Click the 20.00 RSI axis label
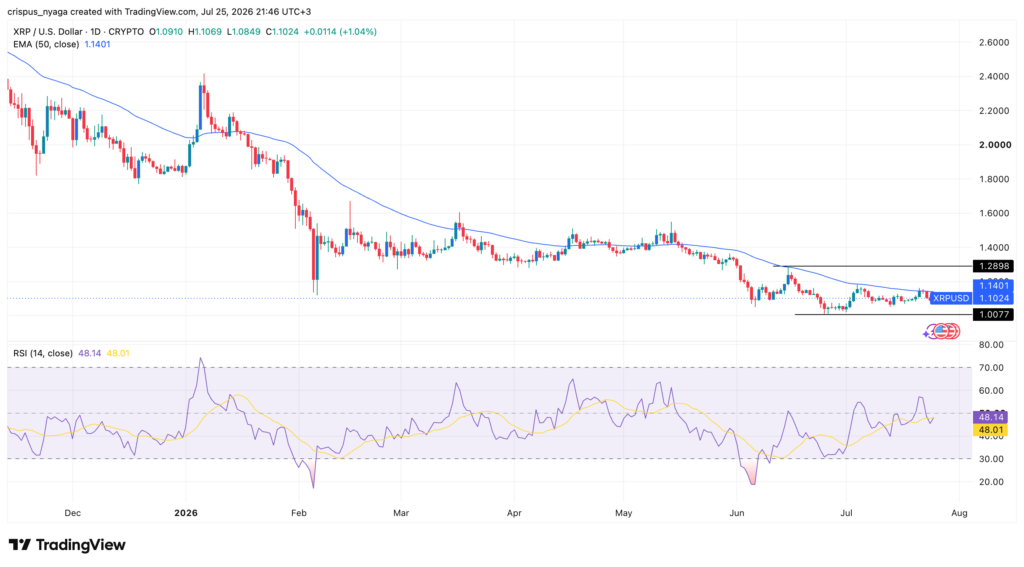Viewport: 1024px width, 567px height. pos(991,482)
